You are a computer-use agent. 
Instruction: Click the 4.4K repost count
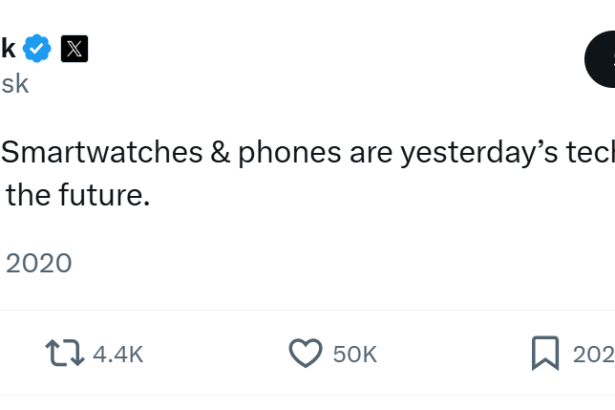pos(118,354)
